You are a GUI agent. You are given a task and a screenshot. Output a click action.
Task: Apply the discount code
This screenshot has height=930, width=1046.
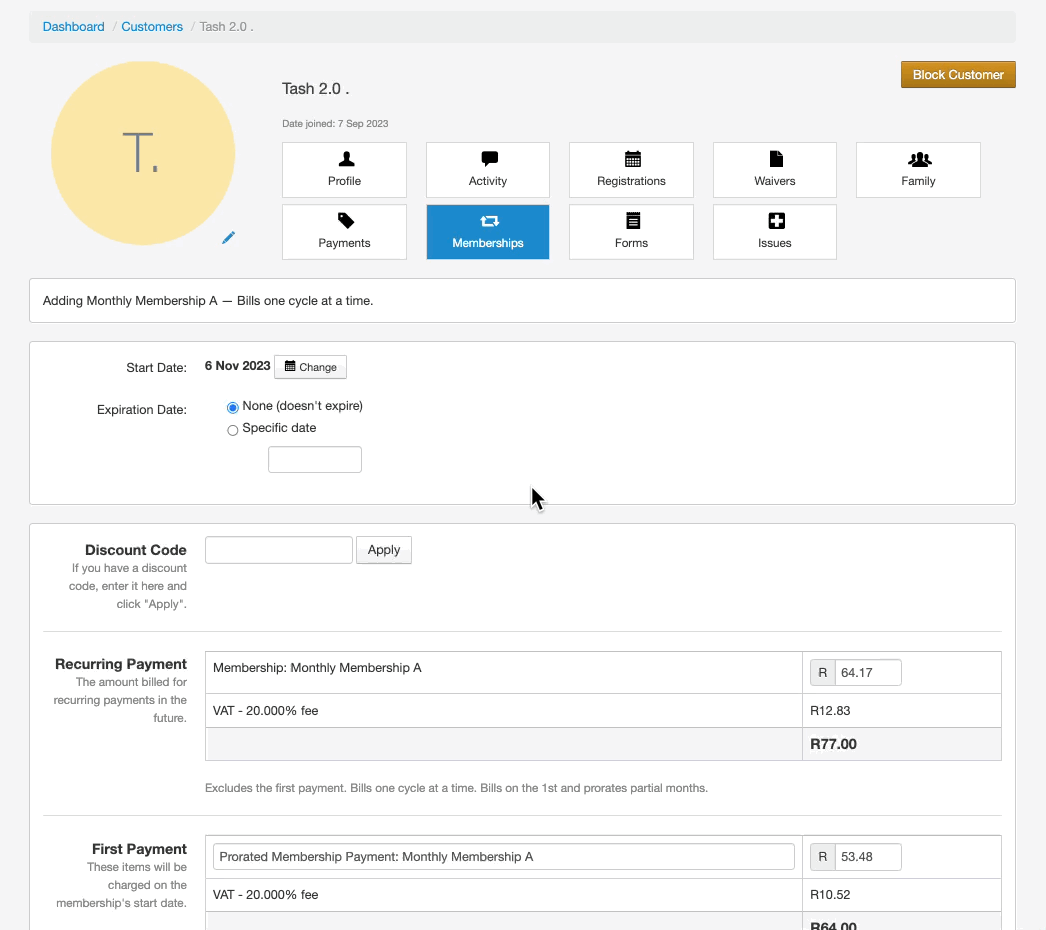383,550
